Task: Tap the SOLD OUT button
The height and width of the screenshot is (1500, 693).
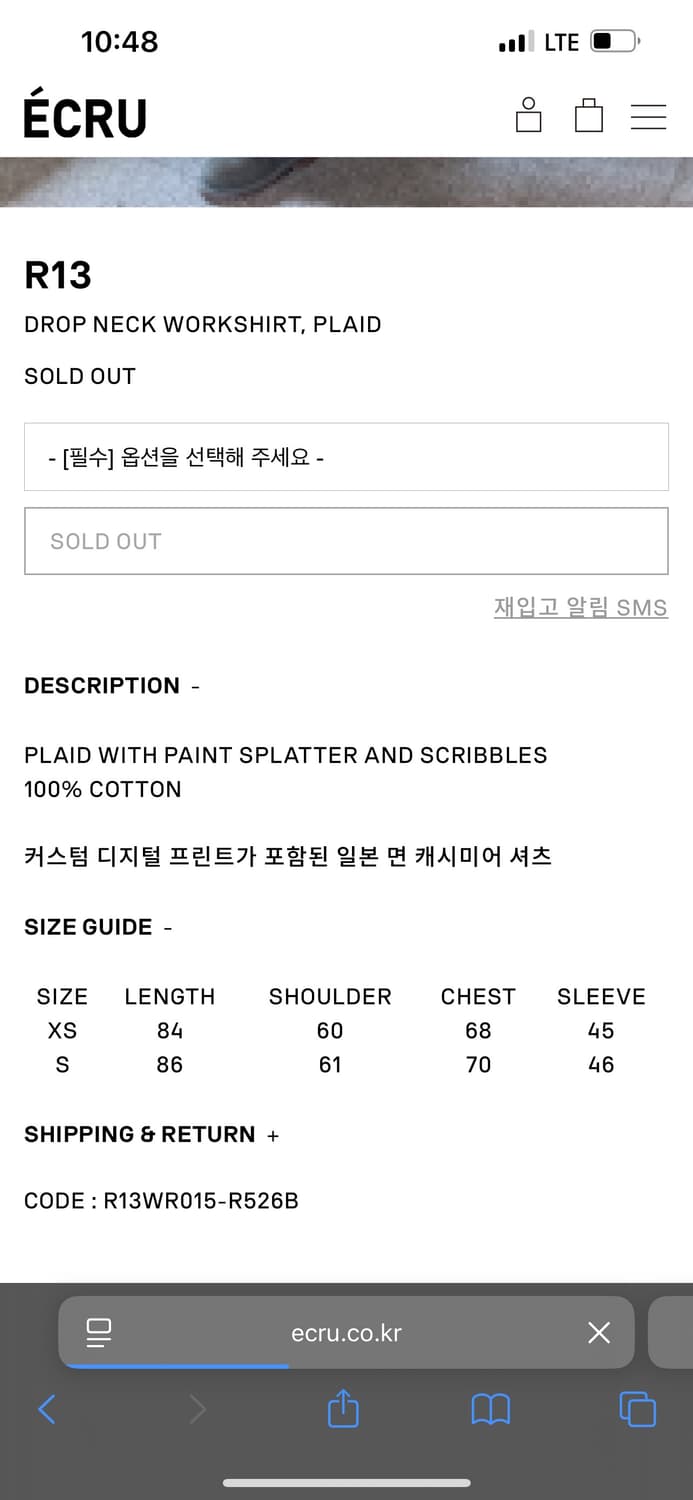Action: click(x=346, y=540)
